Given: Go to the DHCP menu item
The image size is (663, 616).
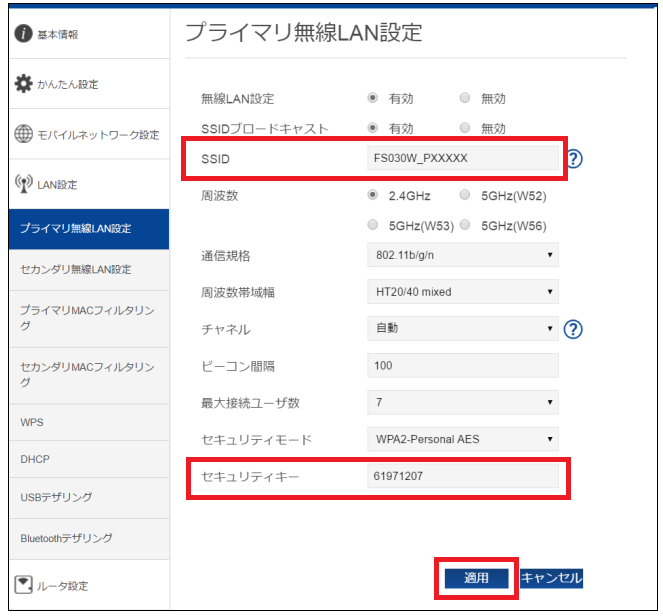Looking at the screenshot, I should point(35,460).
